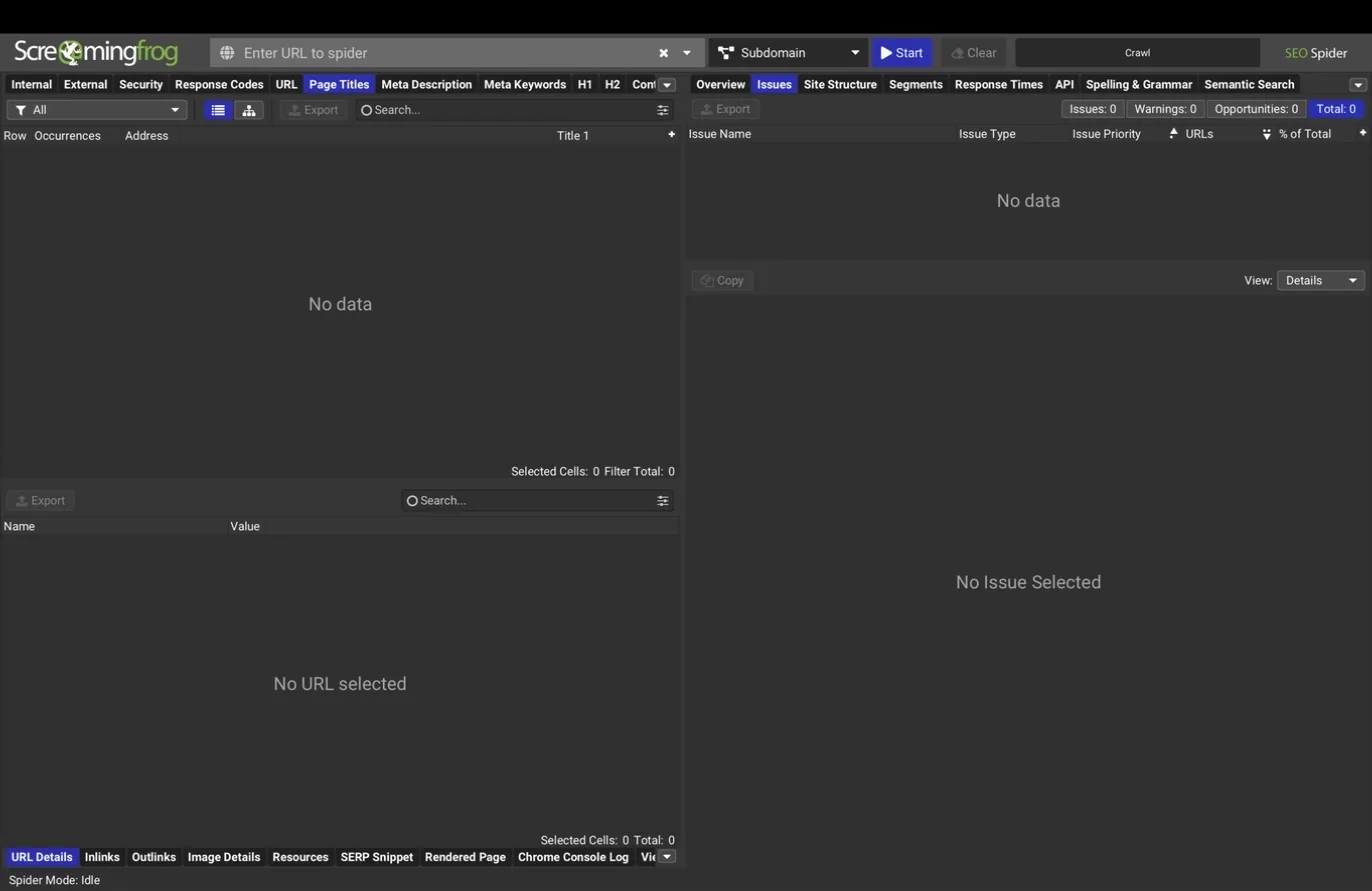Switch to the Response Codes tab
This screenshot has width=1372, height=891.
219,85
